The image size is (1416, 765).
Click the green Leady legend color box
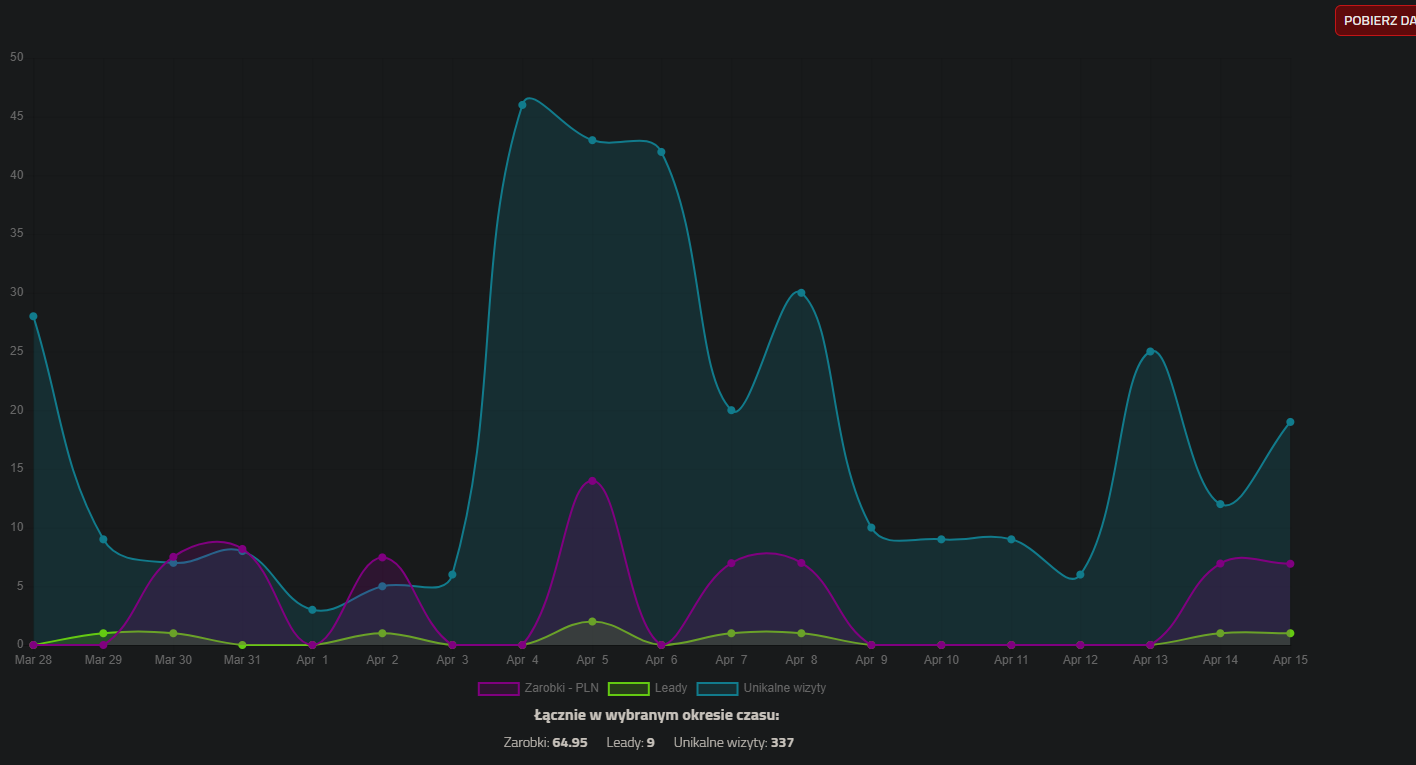[628, 688]
